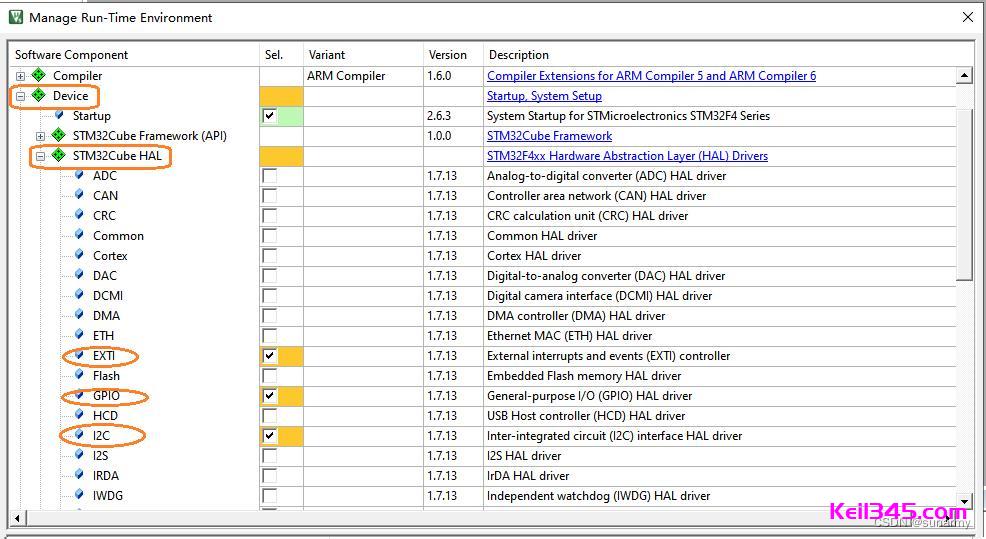Enable the CAN HAL driver checkbox
986x539 pixels.
(x=269, y=196)
